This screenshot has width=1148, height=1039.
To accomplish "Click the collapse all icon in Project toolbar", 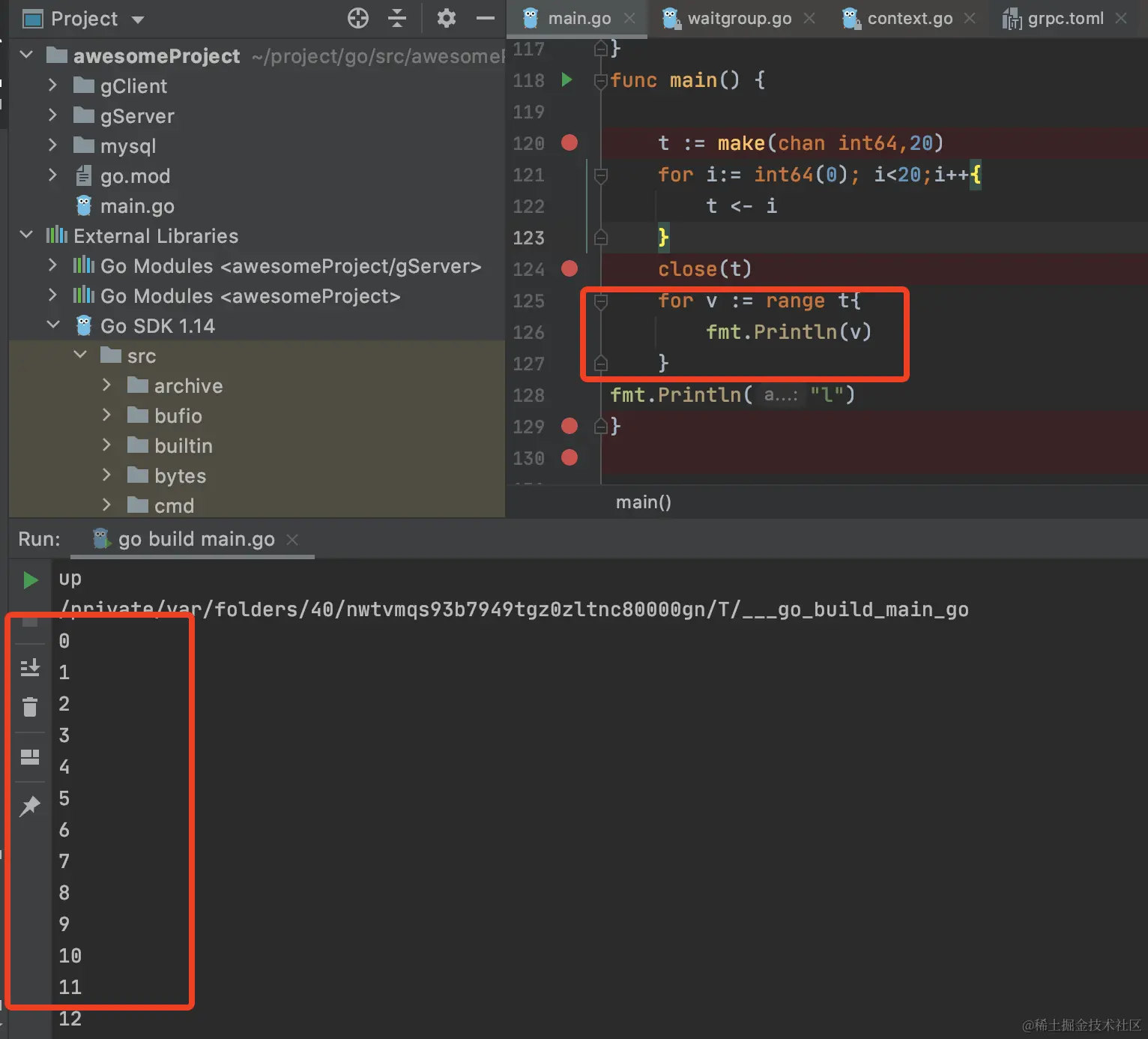I will [397, 18].
